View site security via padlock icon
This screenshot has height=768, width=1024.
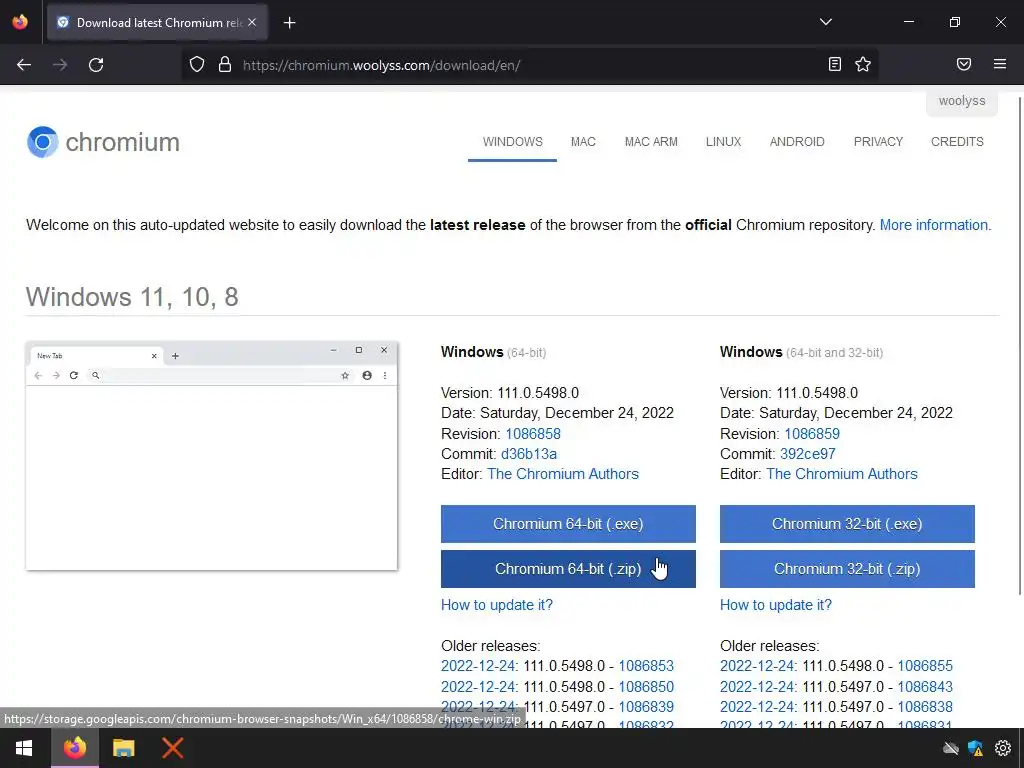pyautogui.click(x=225, y=65)
